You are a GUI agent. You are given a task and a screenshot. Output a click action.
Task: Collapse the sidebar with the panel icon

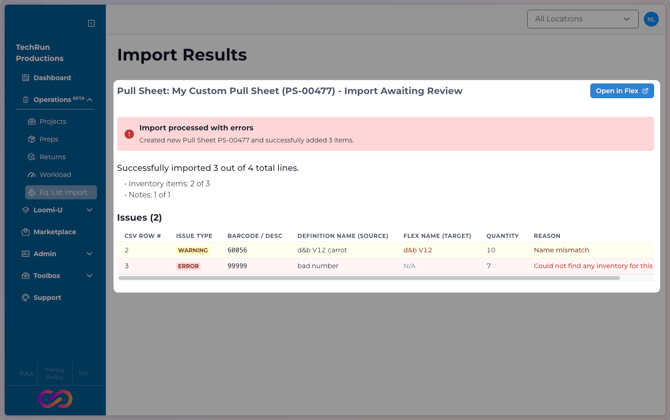[91, 23]
